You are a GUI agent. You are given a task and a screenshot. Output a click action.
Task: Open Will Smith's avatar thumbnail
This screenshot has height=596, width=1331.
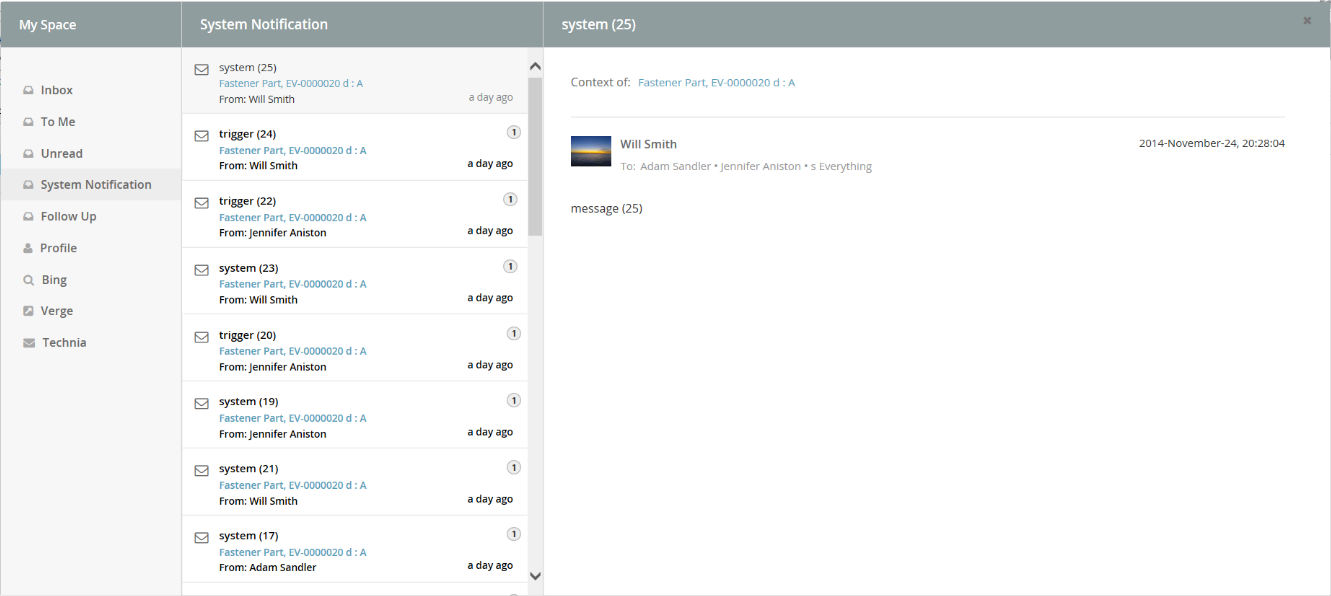point(590,150)
